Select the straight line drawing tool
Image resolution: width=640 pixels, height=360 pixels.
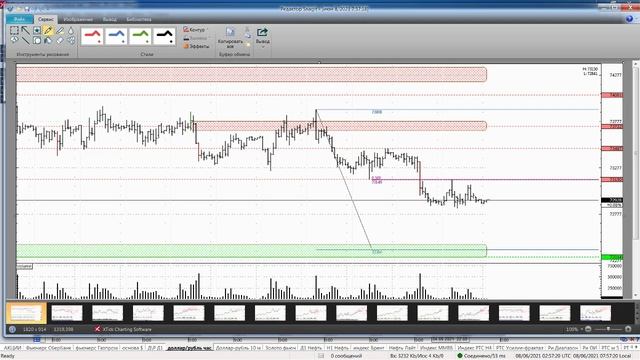(x=25, y=40)
